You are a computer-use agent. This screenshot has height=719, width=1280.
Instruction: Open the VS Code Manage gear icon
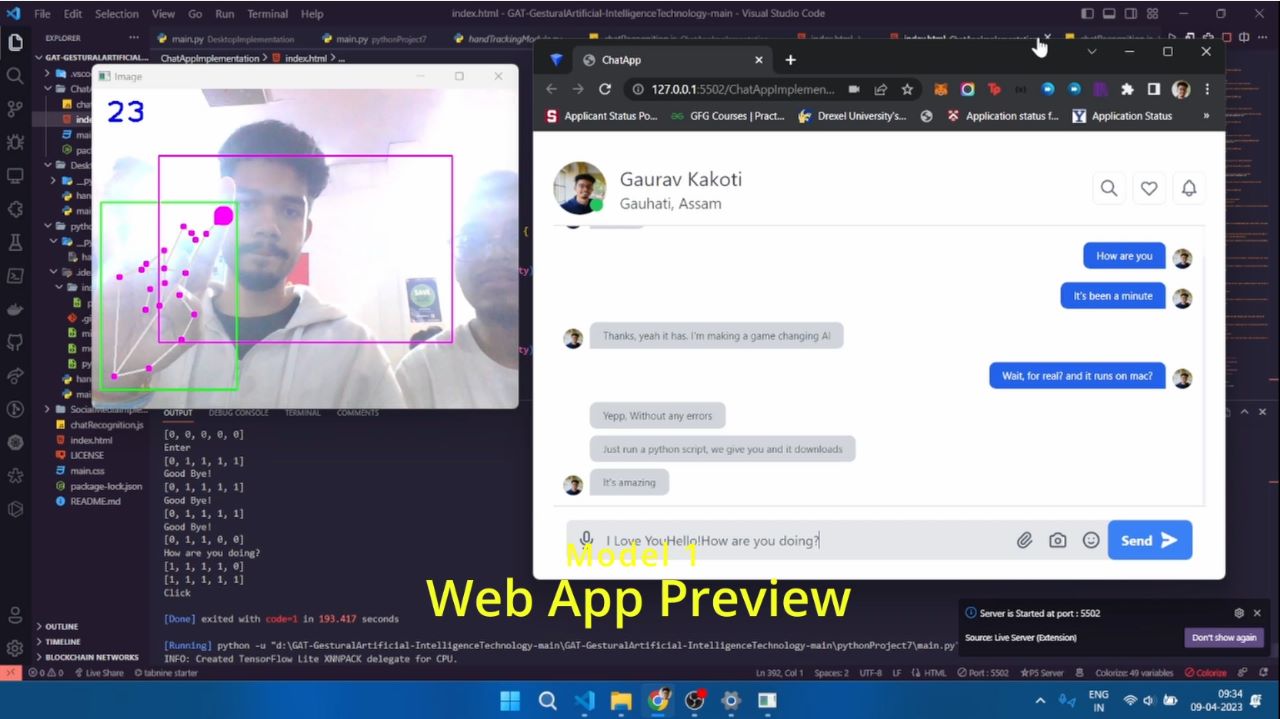click(15, 648)
